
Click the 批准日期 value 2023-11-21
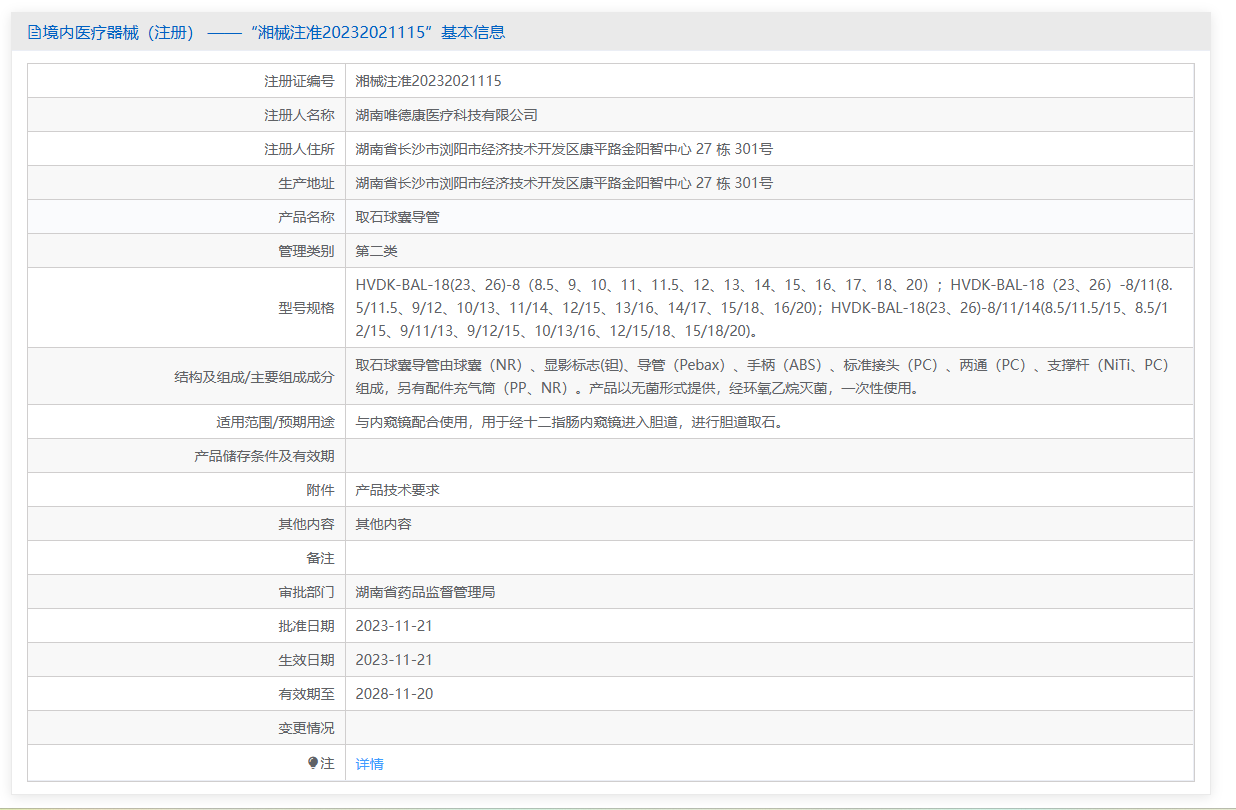(x=394, y=626)
